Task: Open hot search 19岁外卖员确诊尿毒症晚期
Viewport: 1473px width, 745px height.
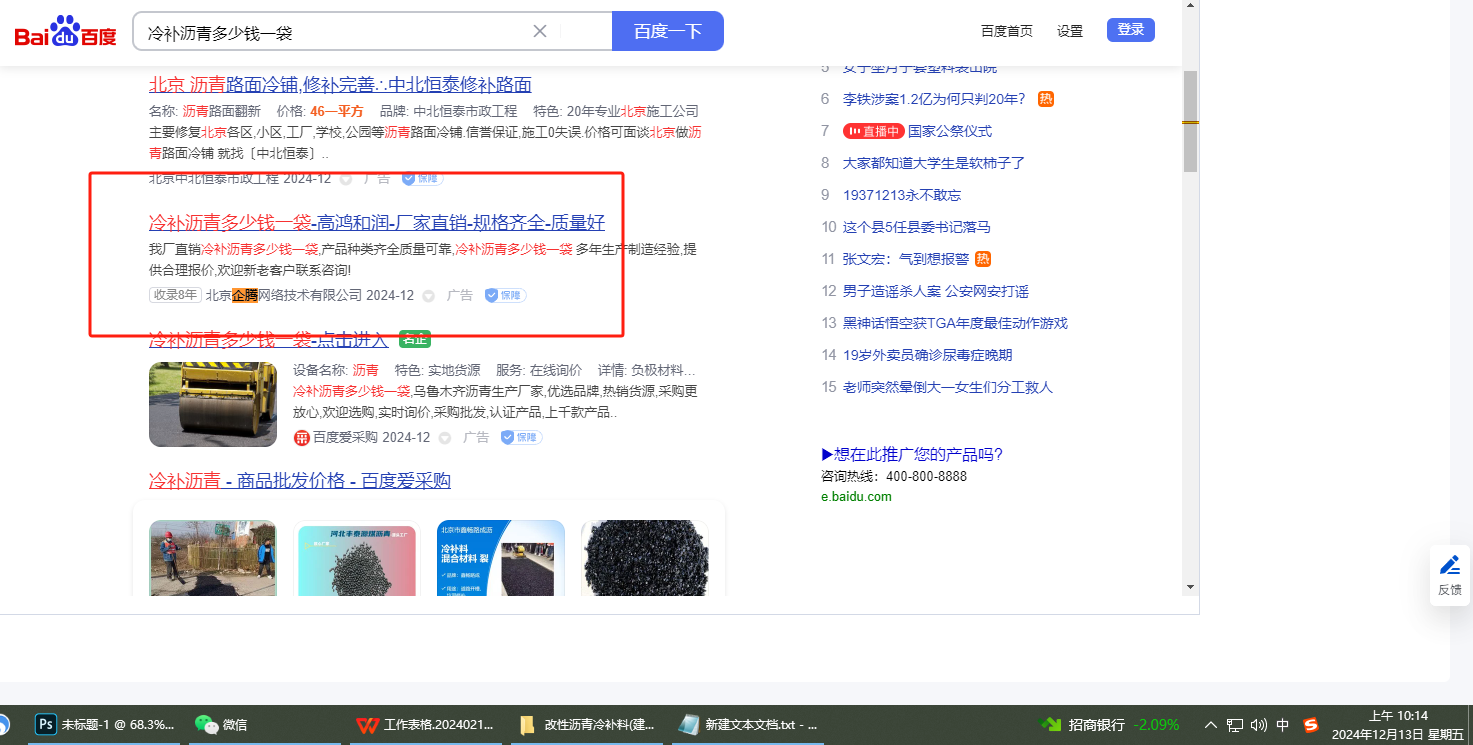Action: coord(927,355)
